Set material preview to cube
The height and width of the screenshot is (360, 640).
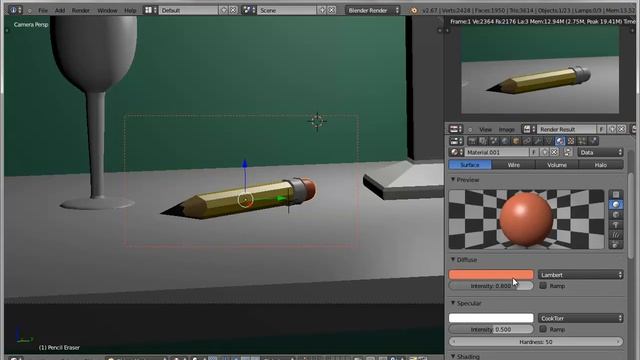pyautogui.click(x=616, y=215)
